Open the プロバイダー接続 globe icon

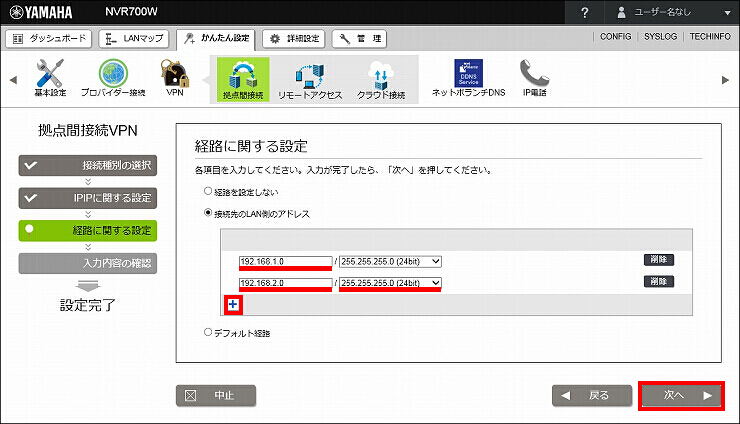(113, 77)
